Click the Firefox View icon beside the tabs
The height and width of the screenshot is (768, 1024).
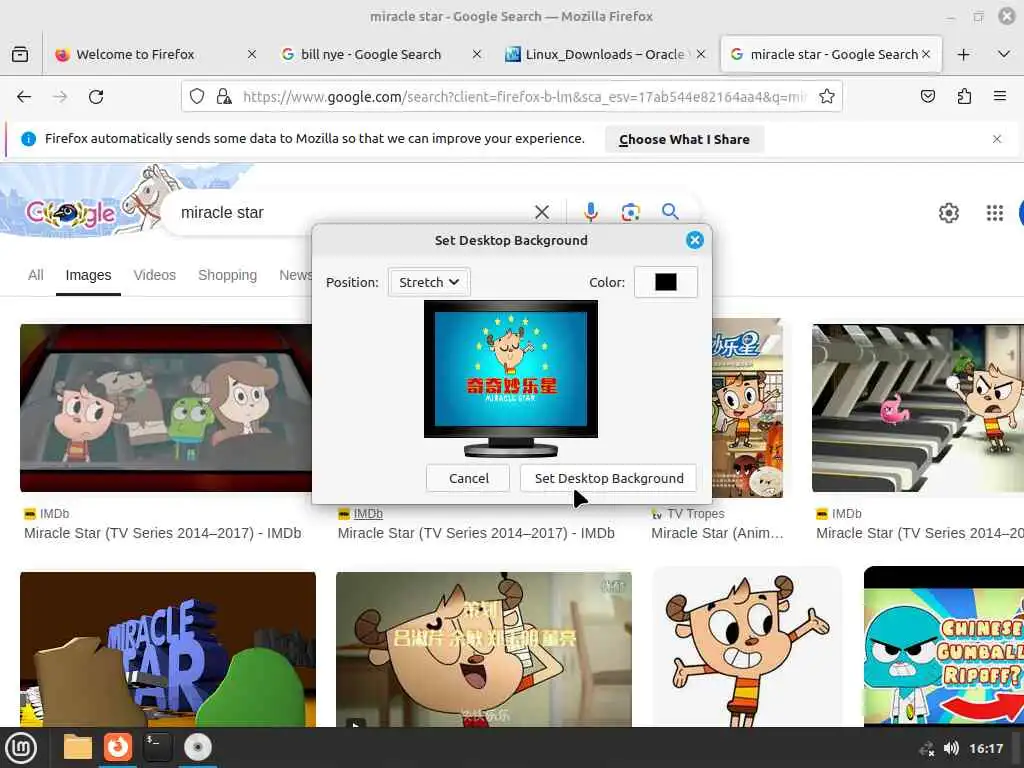tap(20, 54)
